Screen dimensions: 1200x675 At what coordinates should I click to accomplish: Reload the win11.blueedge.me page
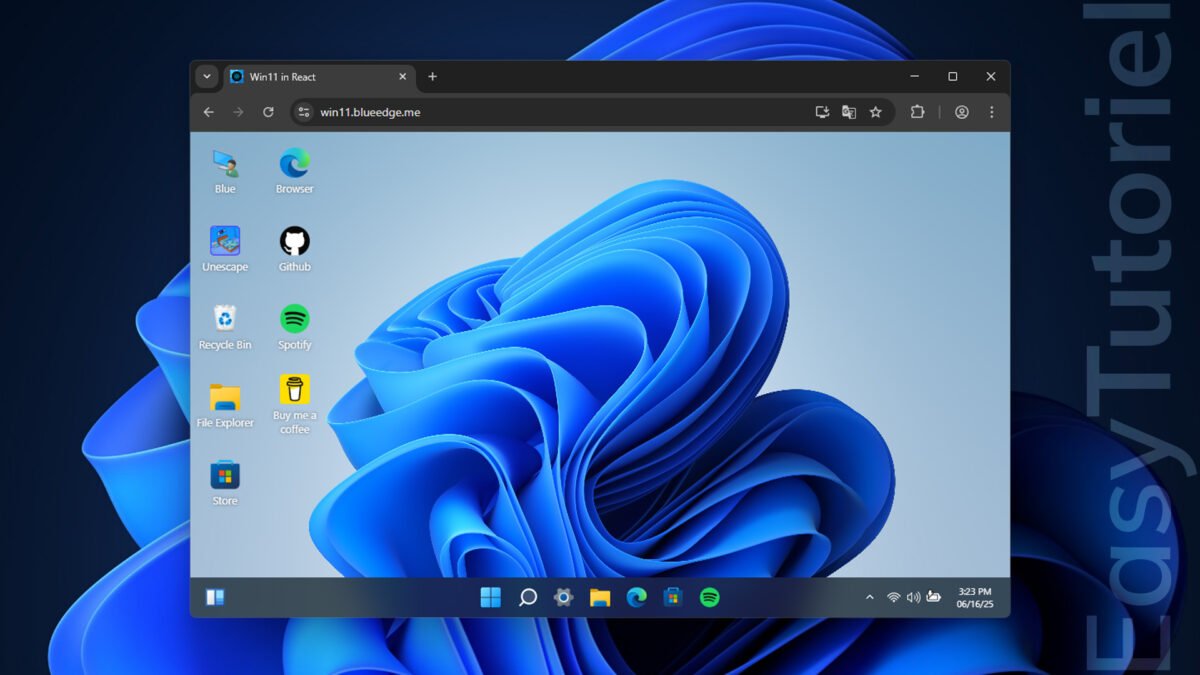pos(268,112)
